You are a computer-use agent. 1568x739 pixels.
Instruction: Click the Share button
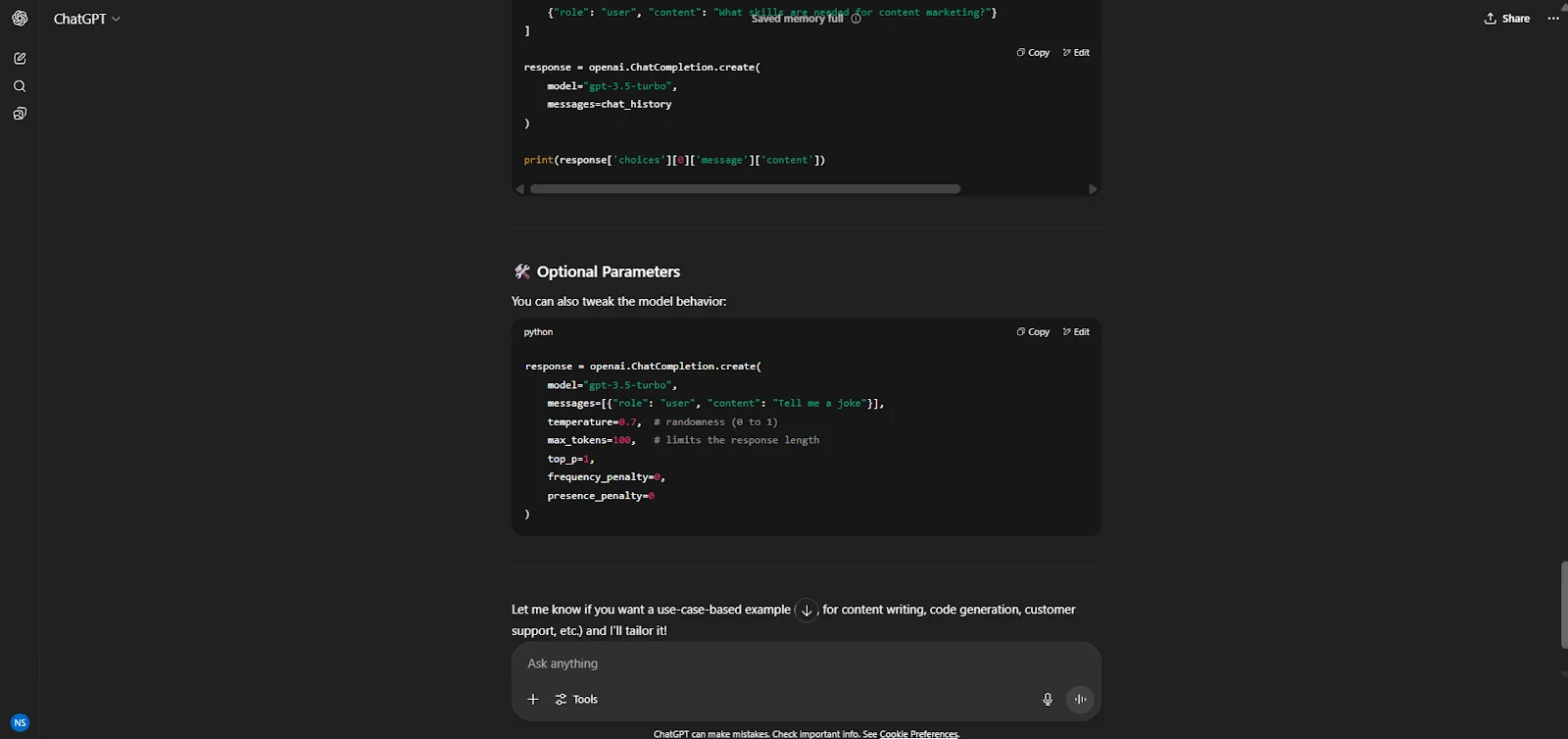(x=1507, y=19)
